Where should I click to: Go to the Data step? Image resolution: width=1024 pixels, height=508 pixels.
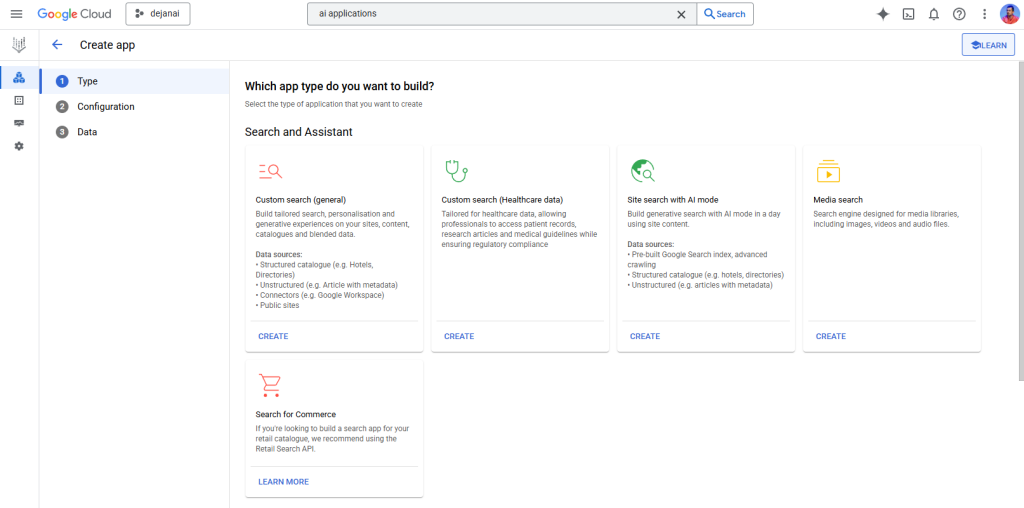pyautogui.click(x=87, y=132)
